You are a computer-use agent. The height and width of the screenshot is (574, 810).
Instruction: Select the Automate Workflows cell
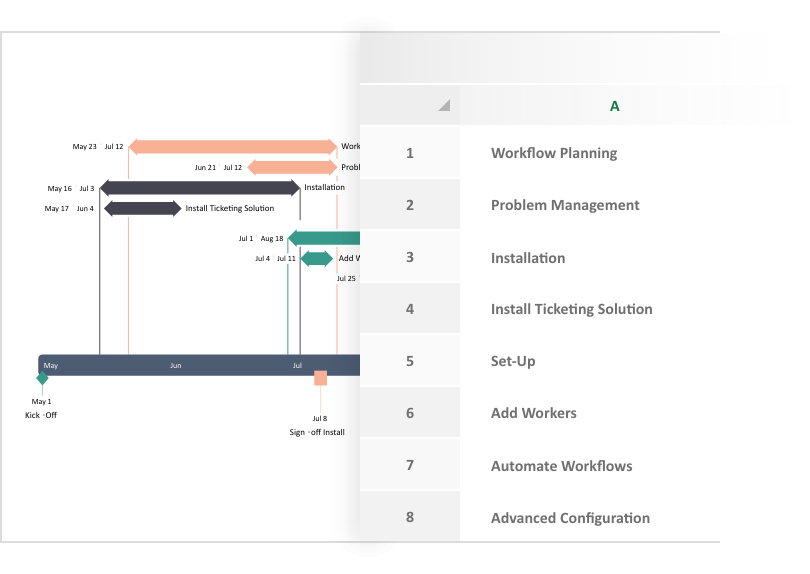[x=561, y=466]
